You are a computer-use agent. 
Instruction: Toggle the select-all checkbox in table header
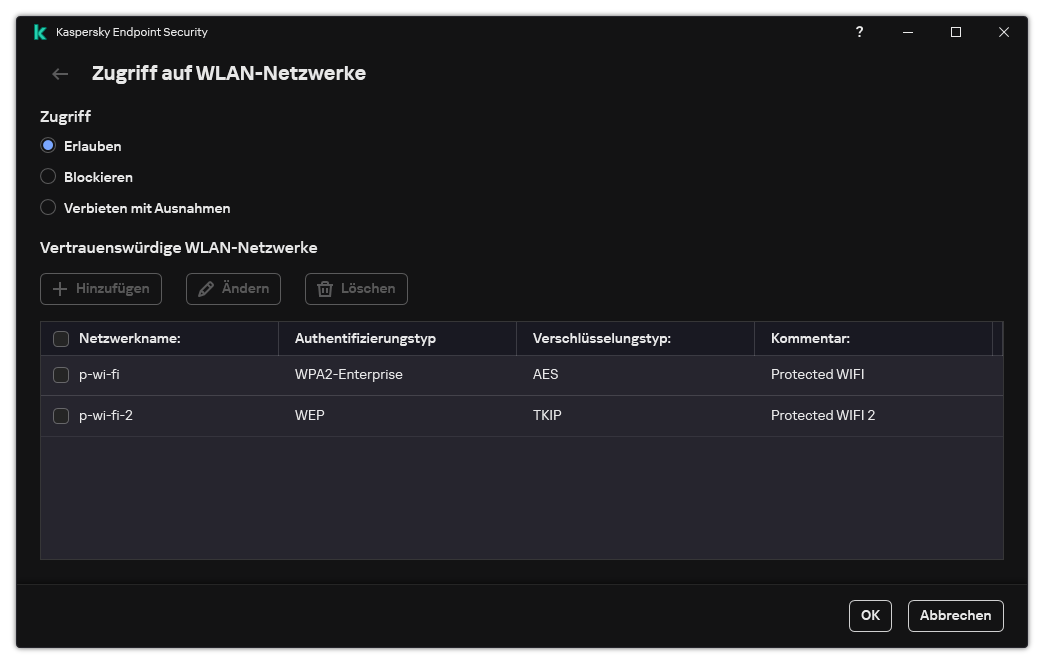pyautogui.click(x=61, y=338)
